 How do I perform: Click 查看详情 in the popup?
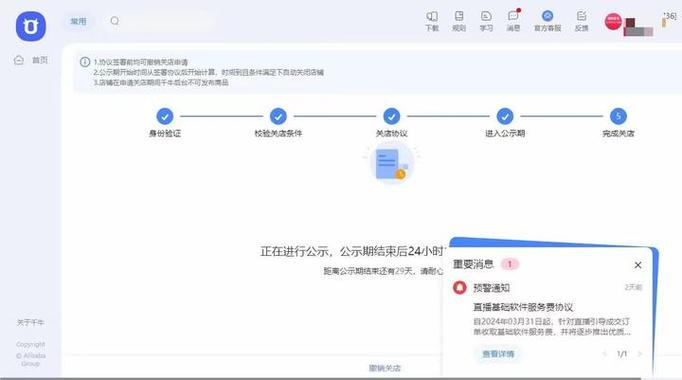tap(498, 354)
